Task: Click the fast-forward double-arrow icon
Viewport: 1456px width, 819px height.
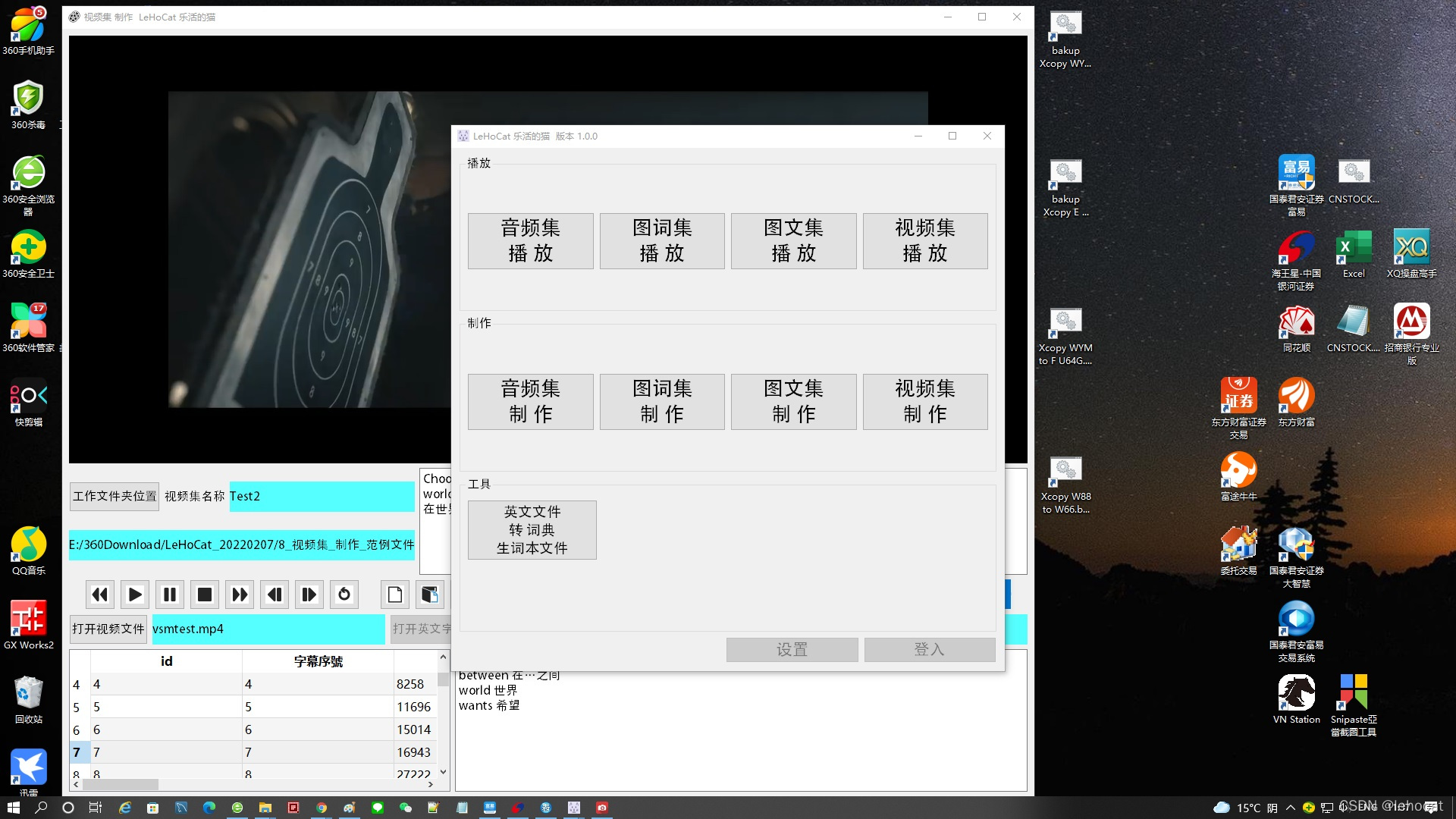Action: (x=240, y=595)
